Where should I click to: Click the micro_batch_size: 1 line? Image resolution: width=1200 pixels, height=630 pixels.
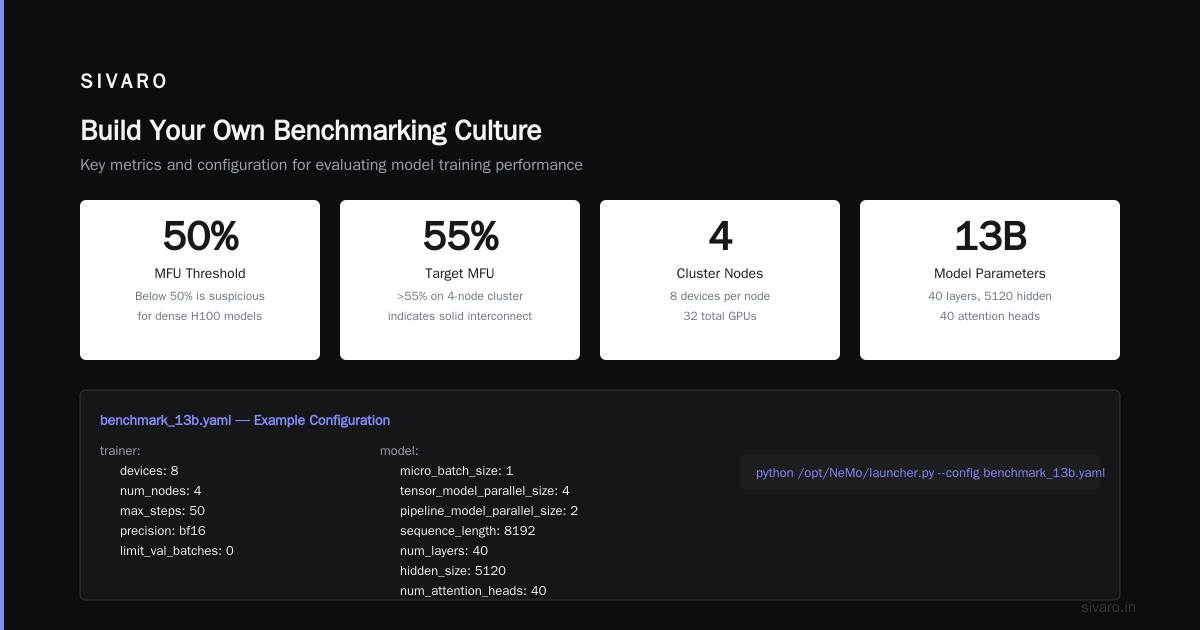[x=457, y=471]
